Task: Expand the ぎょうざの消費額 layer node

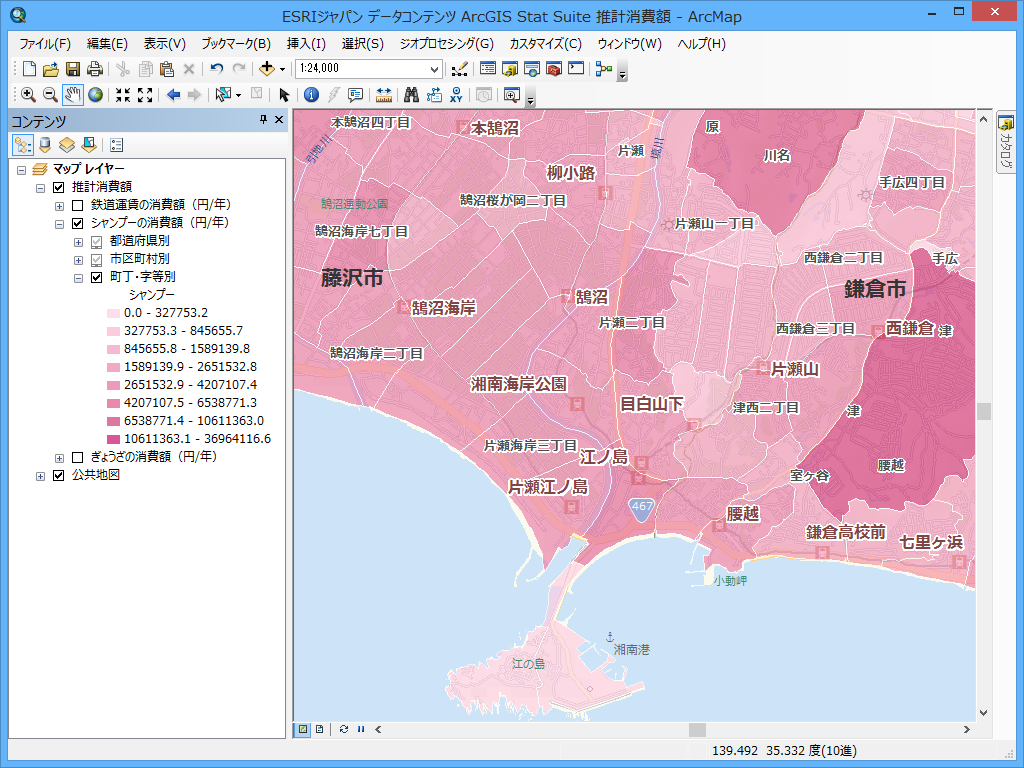Action: coord(59,458)
